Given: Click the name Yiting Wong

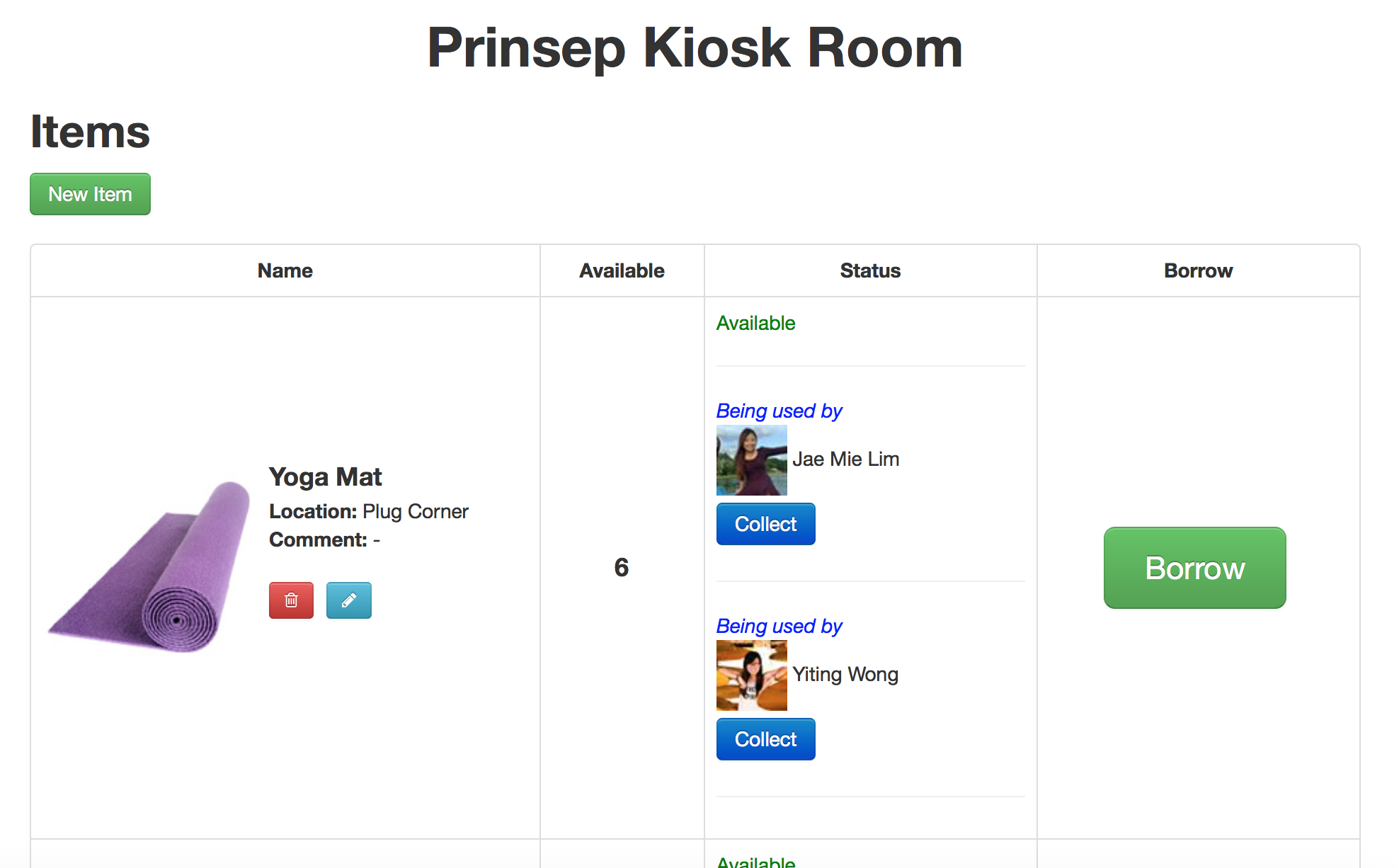Looking at the screenshot, I should [845, 674].
